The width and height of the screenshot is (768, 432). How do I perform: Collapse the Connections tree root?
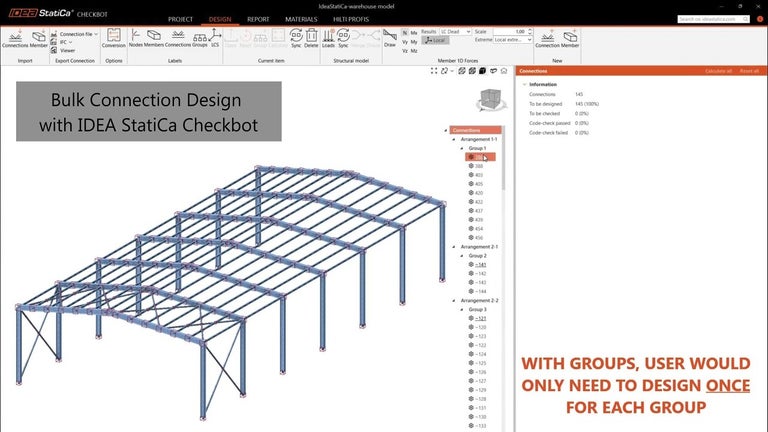(x=446, y=130)
